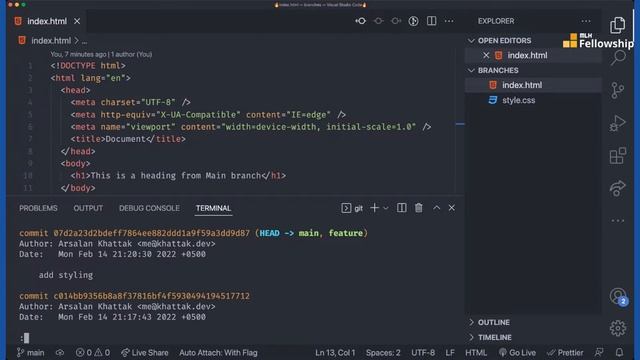Viewport: 640px width, 360px height.
Task: Open the Extensions view
Action: 618,156
